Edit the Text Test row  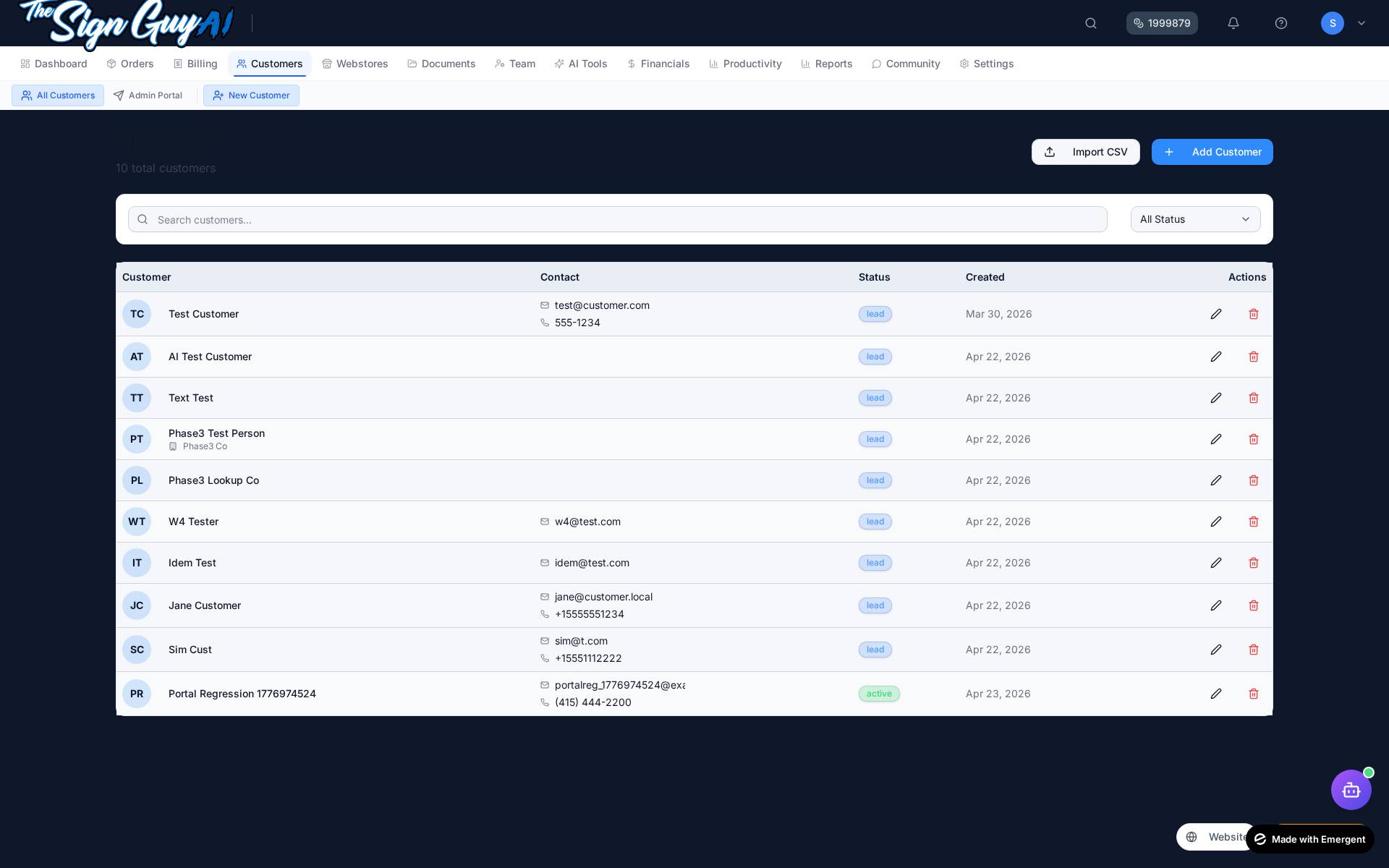(x=1216, y=398)
